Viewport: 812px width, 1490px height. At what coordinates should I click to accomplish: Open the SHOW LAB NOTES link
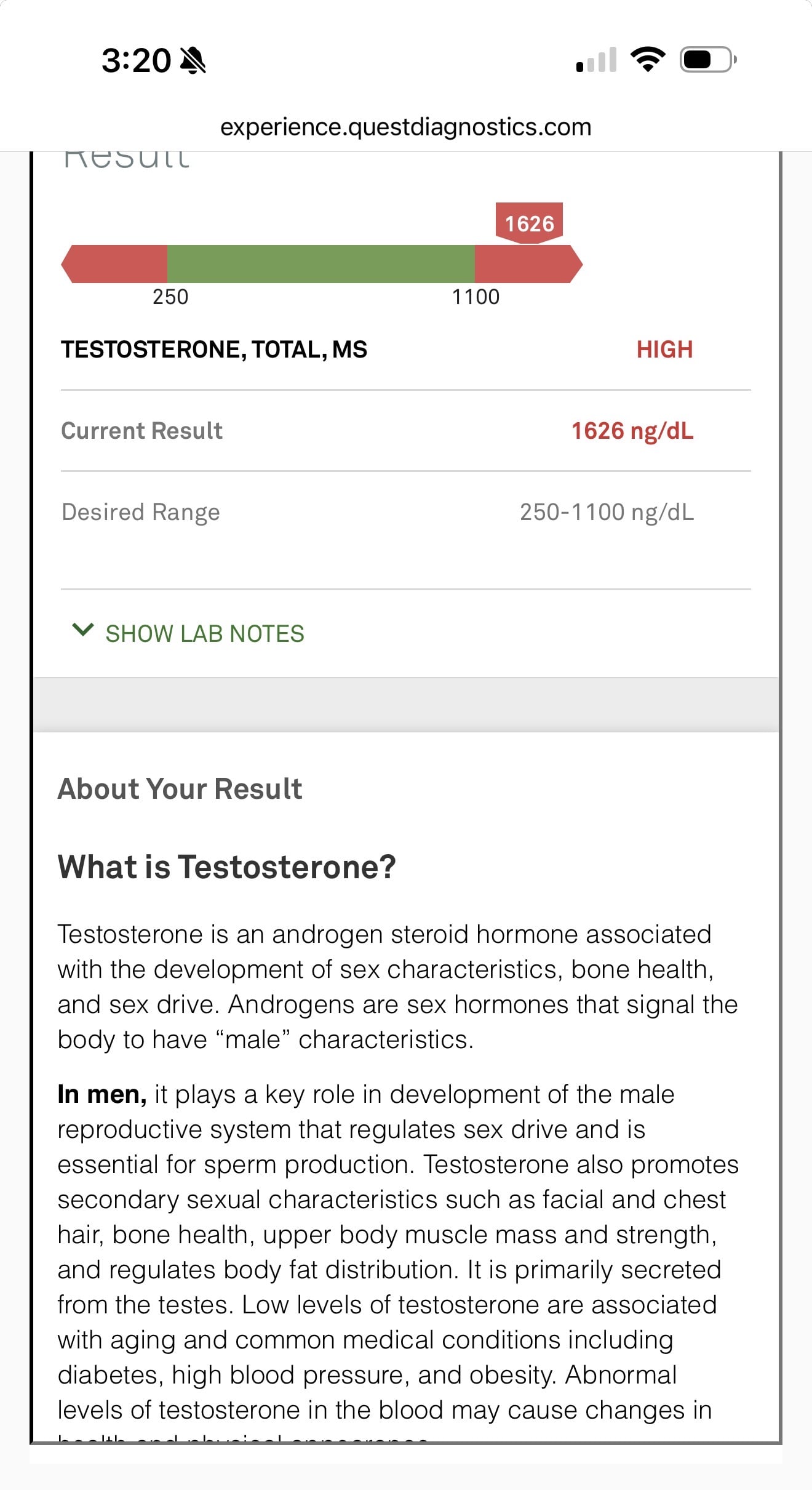coord(205,633)
